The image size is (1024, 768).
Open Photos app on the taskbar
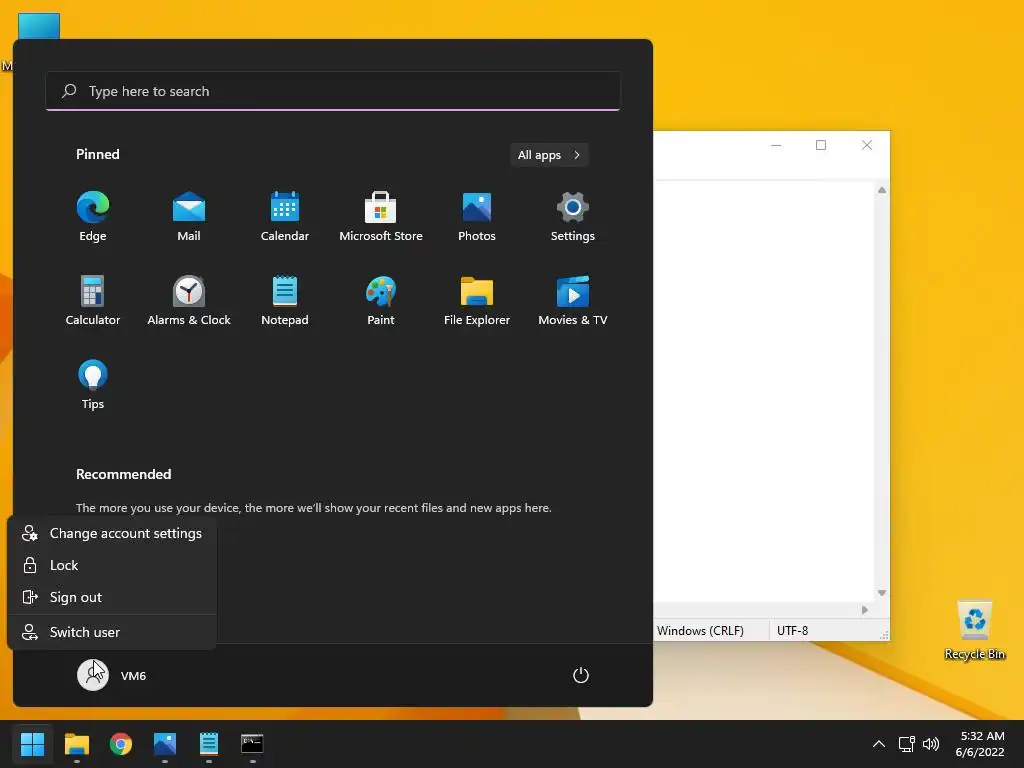(x=165, y=744)
